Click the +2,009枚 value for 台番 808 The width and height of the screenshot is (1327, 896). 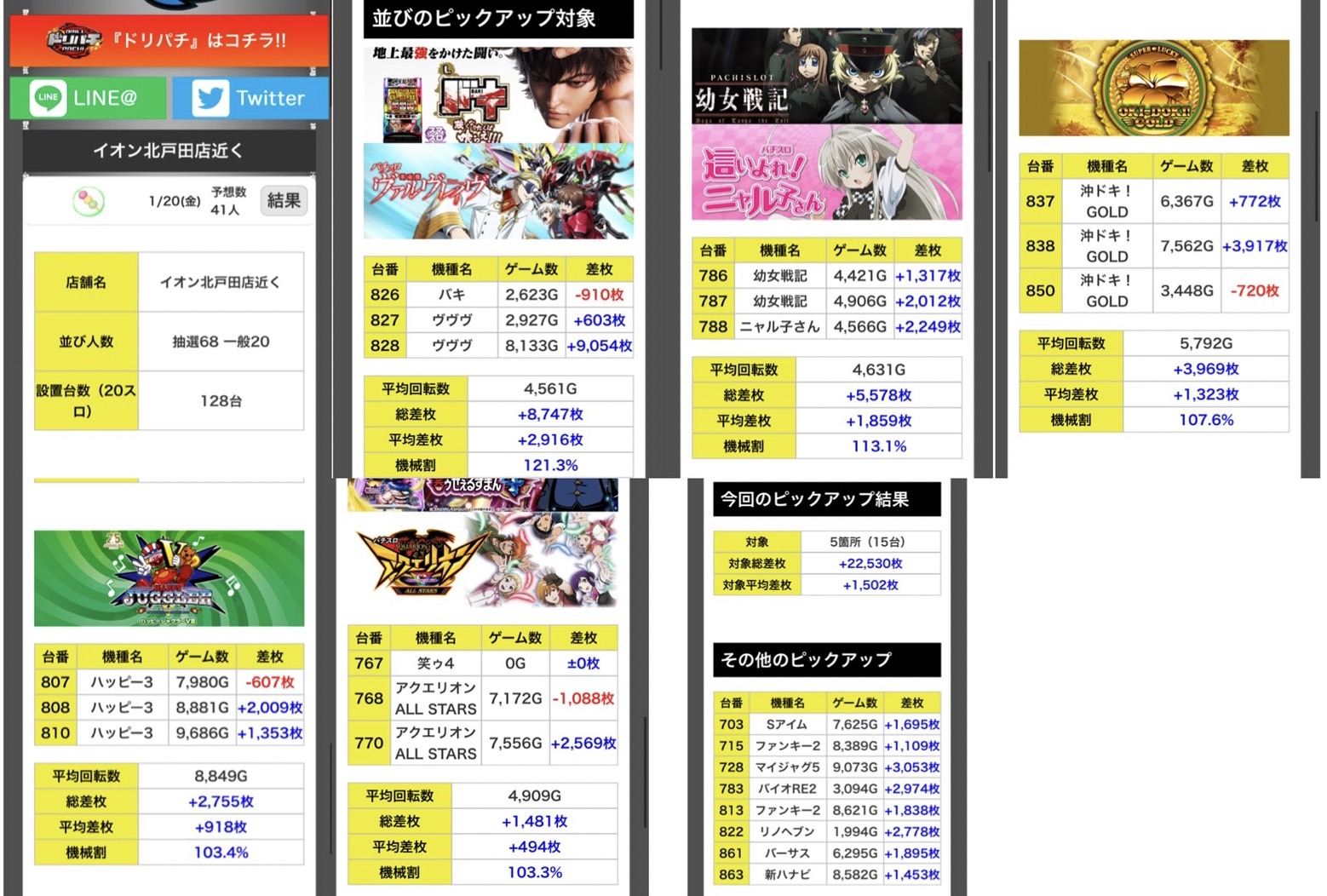click(270, 708)
